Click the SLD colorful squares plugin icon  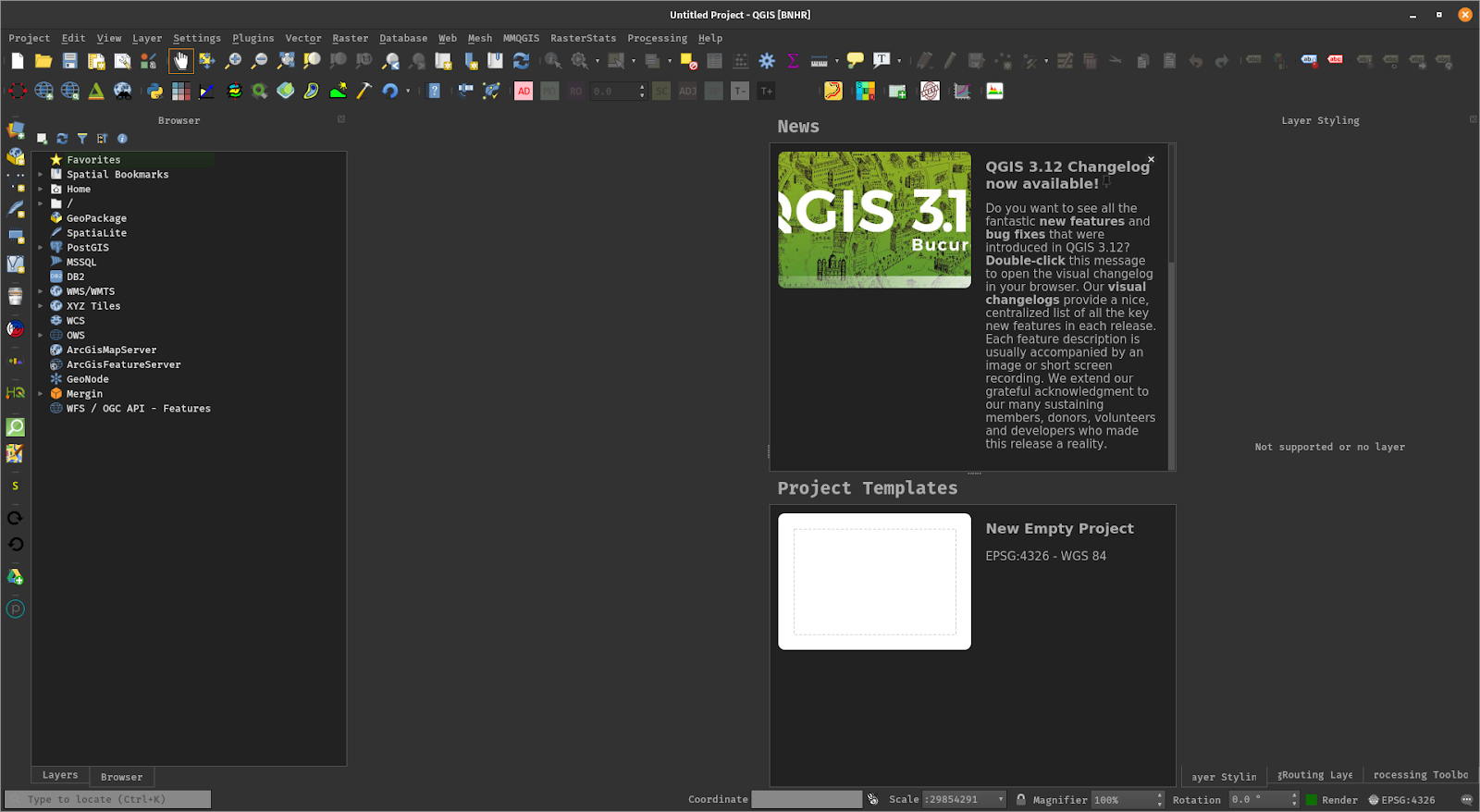[865, 91]
